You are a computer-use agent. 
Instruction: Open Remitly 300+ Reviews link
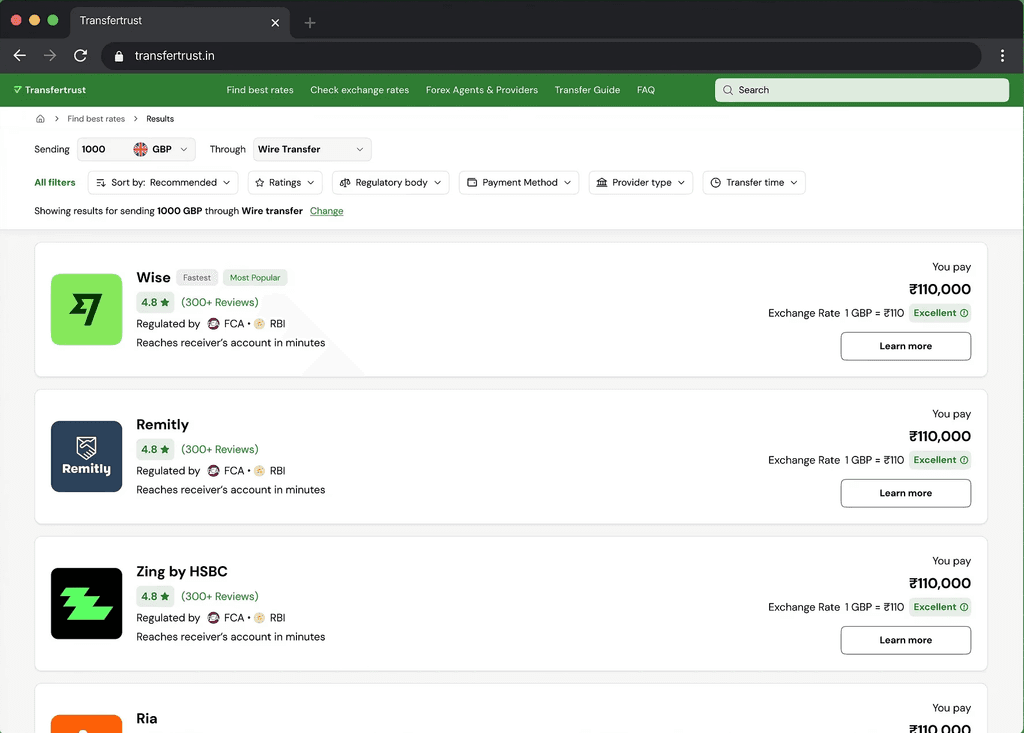219,449
